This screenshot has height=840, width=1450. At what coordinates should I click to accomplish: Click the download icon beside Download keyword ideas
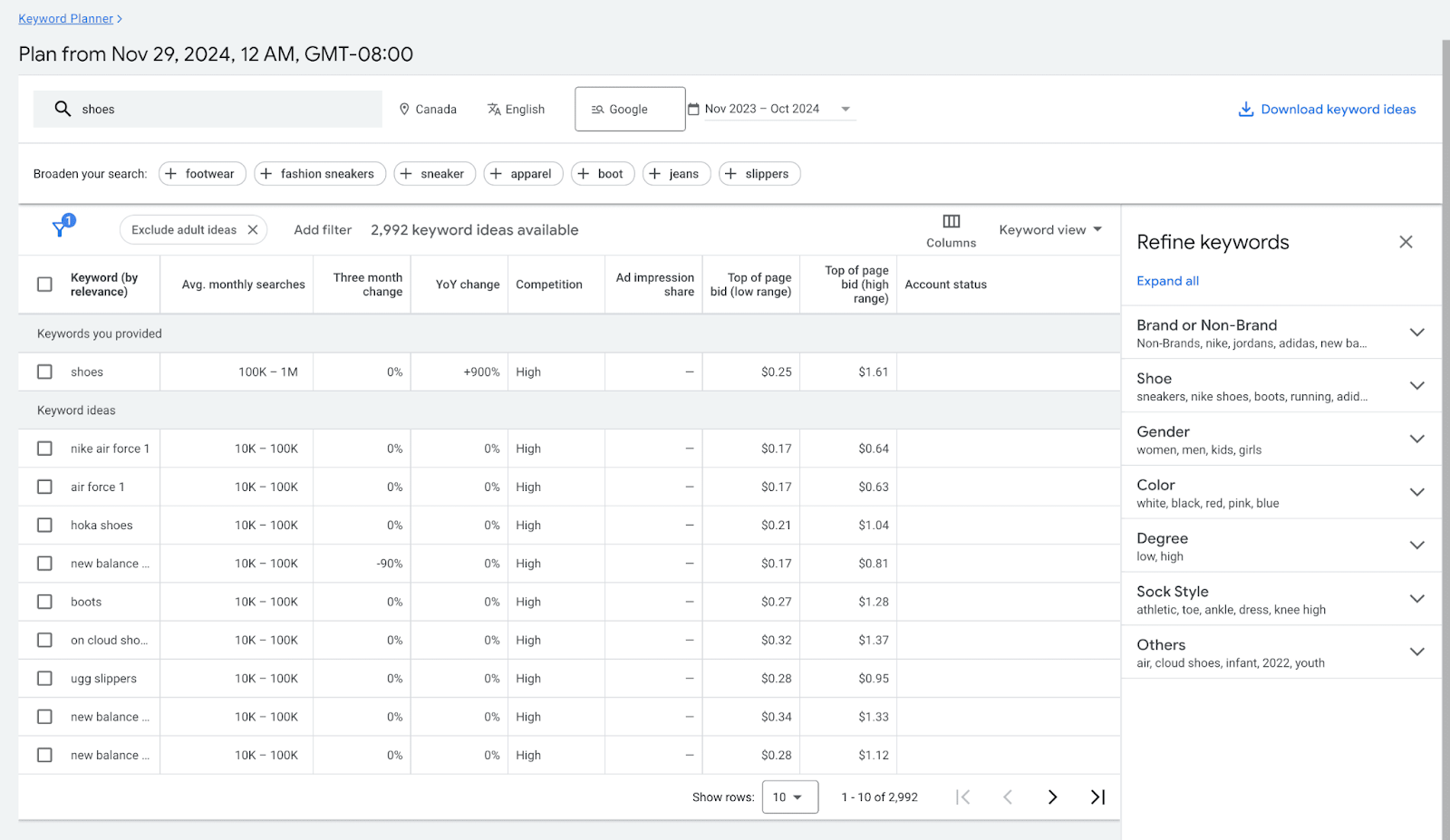pos(1247,109)
